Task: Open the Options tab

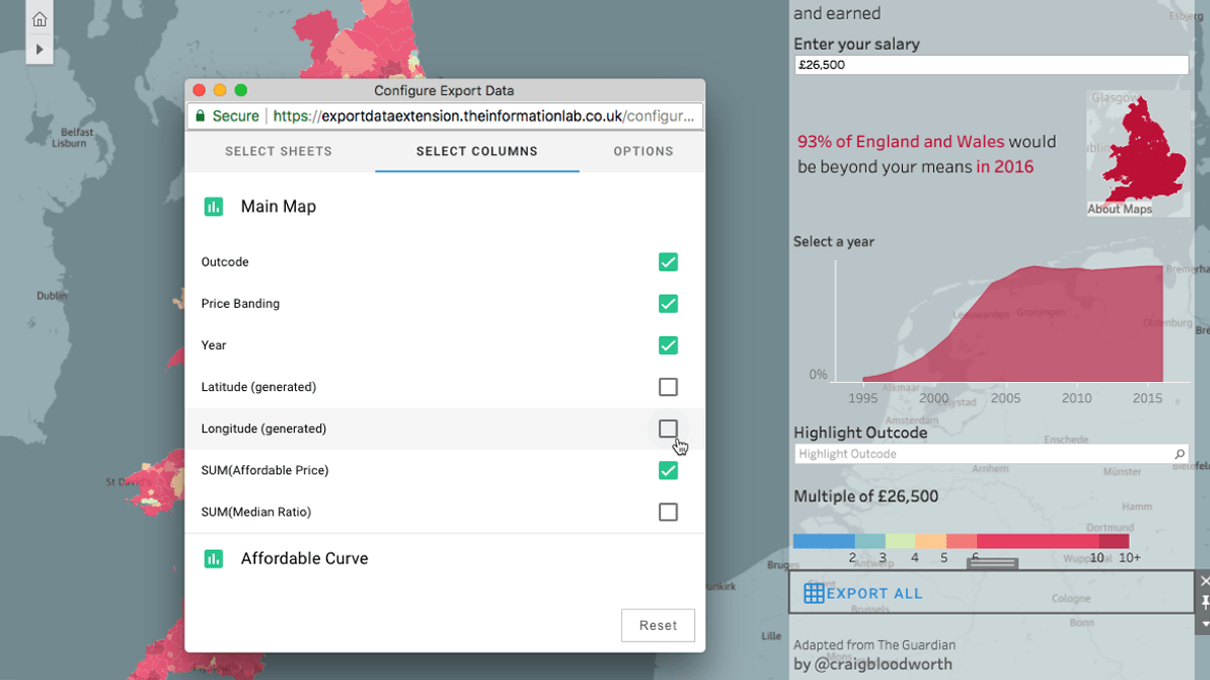Action: [643, 152]
